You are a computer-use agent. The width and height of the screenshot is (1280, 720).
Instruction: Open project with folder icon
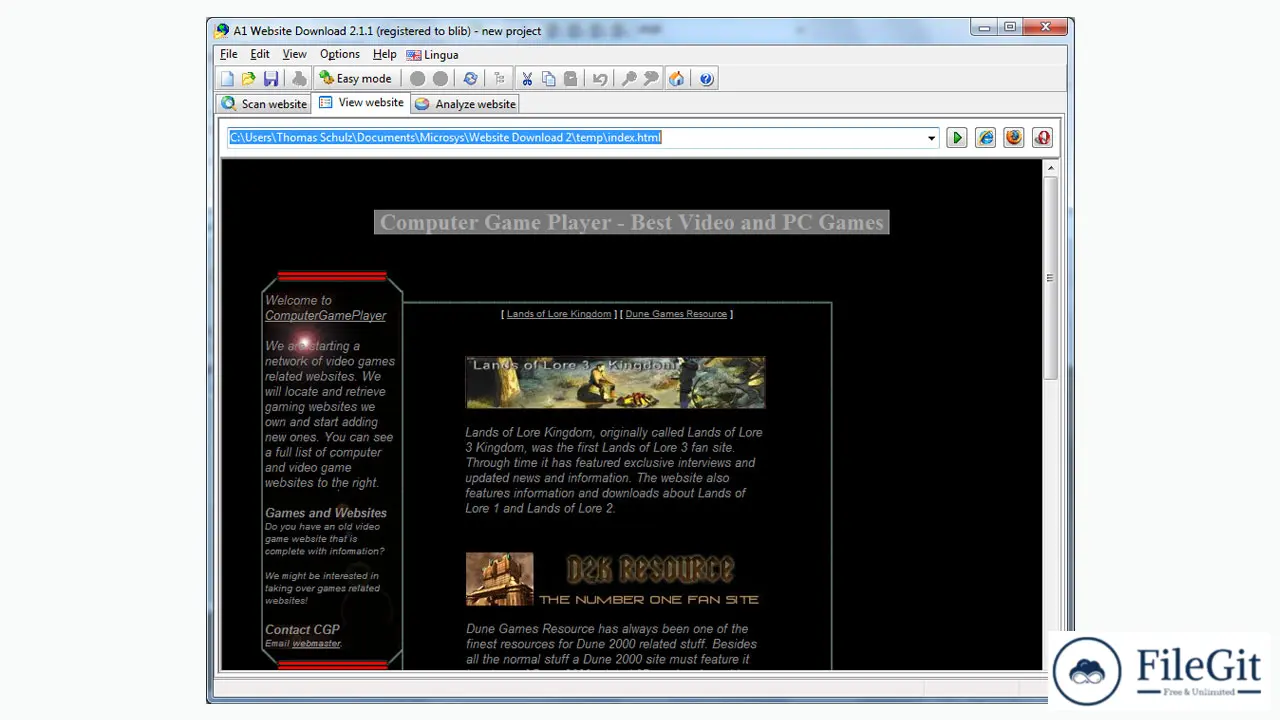pyautogui.click(x=248, y=79)
